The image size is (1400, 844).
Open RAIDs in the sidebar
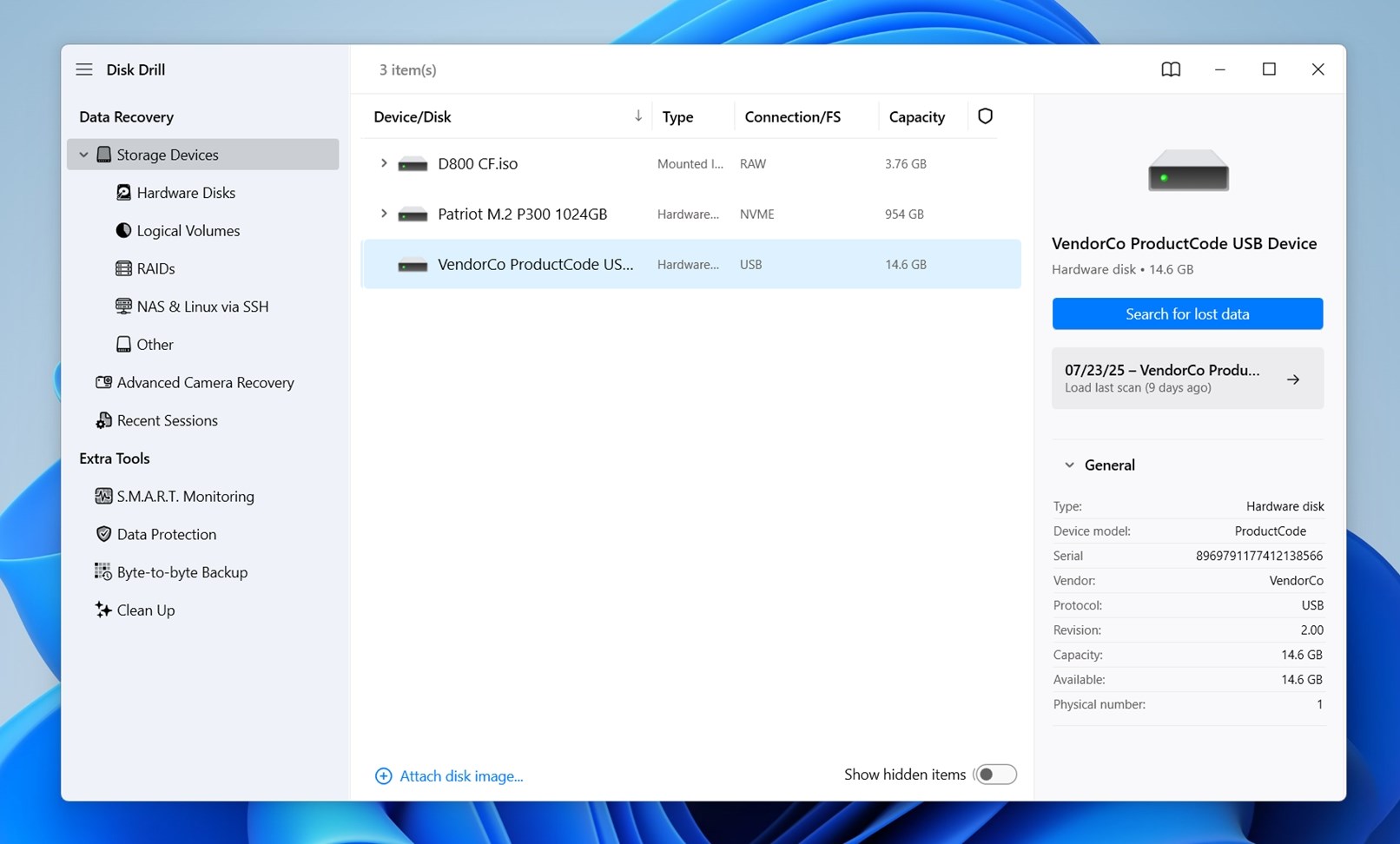[x=156, y=269]
